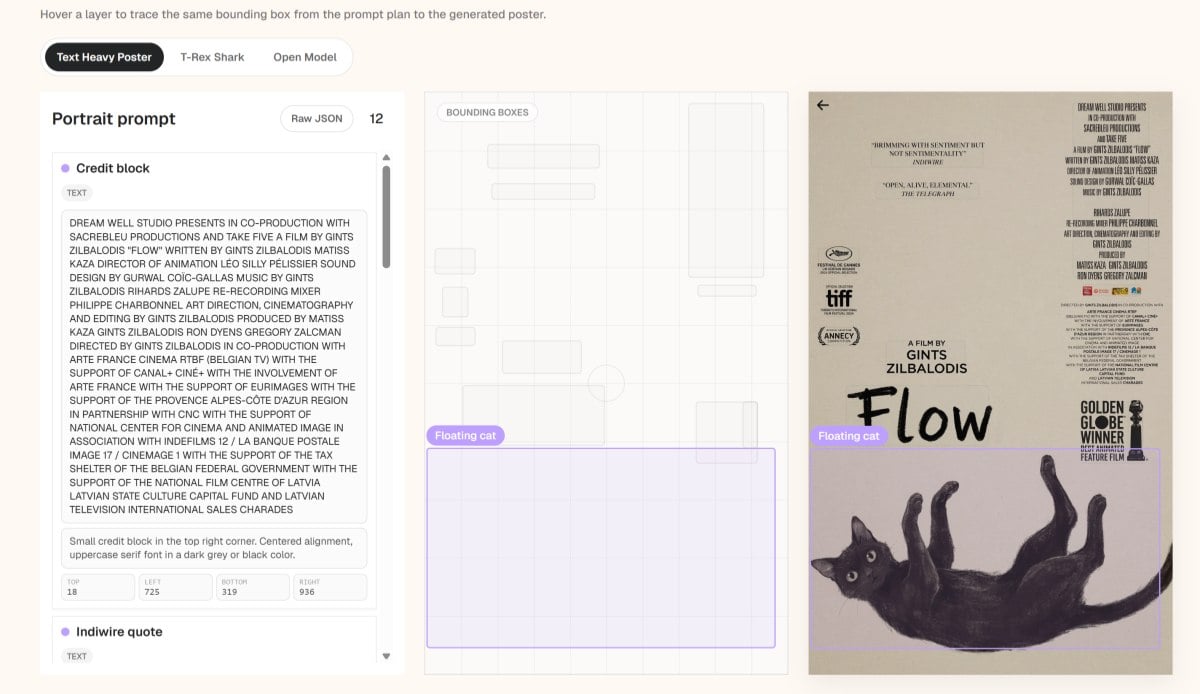Image resolution: width=1200 pixels, height=694 pixels.
Task: Switch to the T-Rex Shark tab
Action: pyautogui.click(x=212, y=57)
